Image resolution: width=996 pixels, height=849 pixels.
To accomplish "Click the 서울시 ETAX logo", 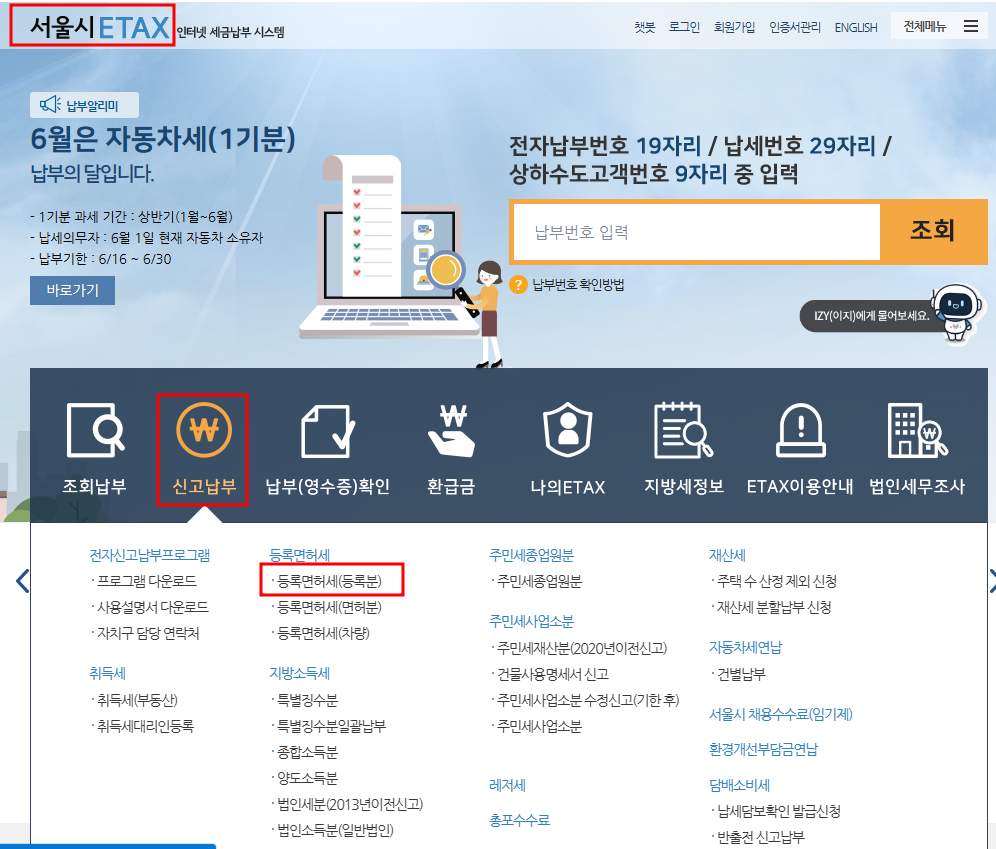I will 99,27.
